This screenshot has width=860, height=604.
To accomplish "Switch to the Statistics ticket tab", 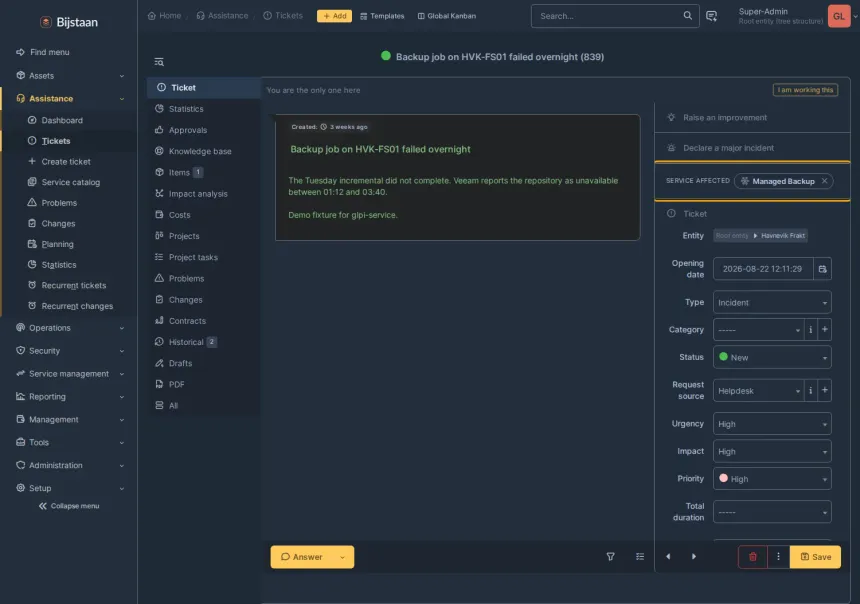I will tap(203, 109).
